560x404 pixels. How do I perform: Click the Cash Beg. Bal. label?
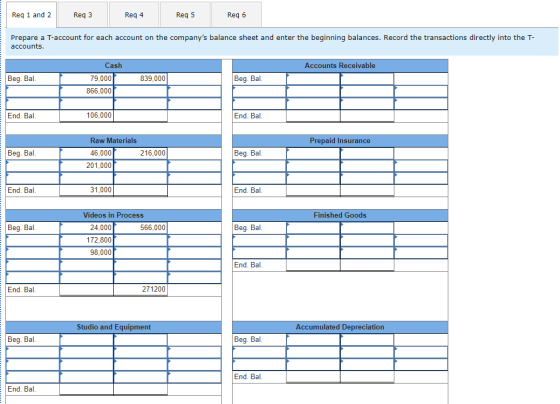[x=22, y=79]
